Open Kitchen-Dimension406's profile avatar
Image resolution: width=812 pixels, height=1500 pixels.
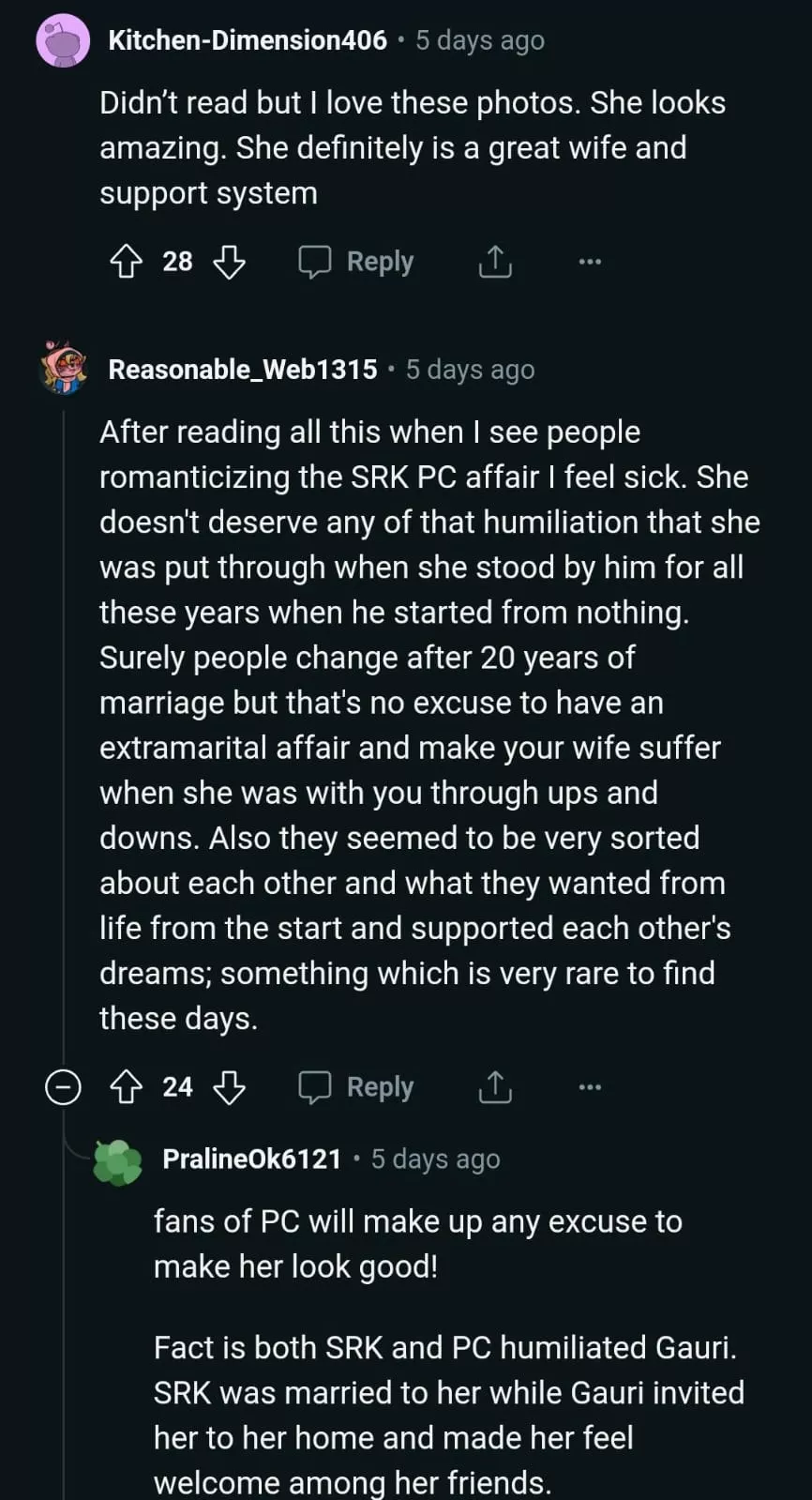pyautogui.click(x=63, y=41)
